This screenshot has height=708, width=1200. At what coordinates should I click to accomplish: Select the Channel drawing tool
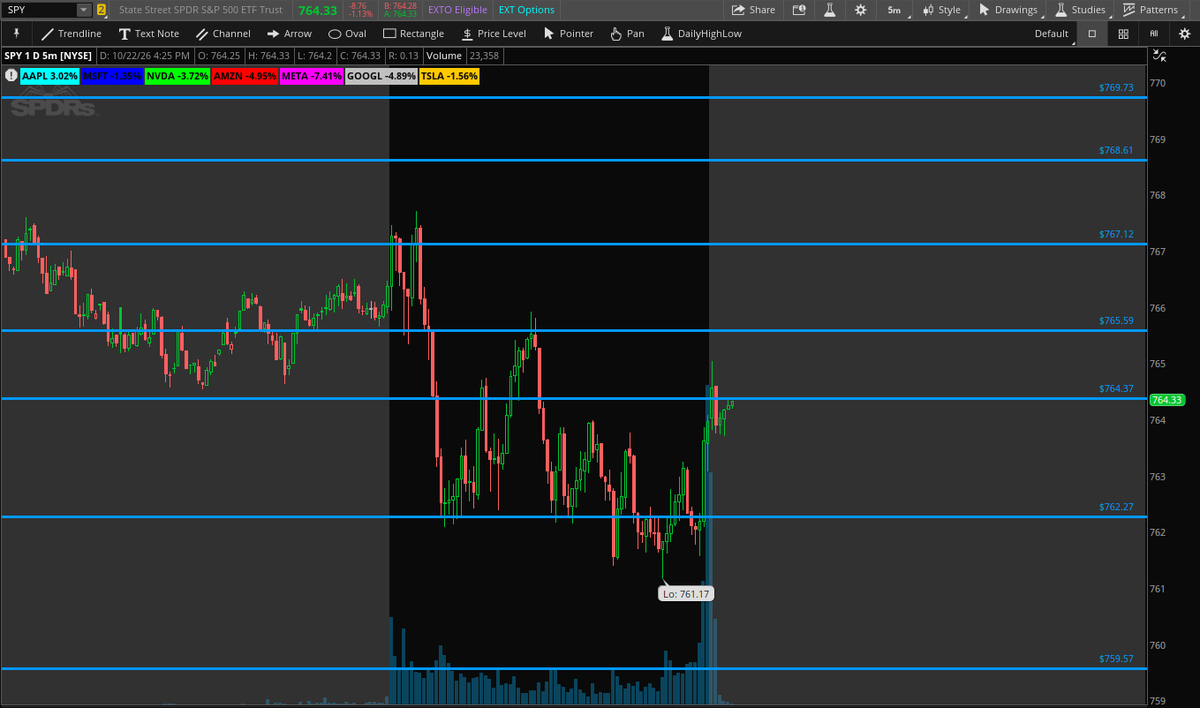223,33
